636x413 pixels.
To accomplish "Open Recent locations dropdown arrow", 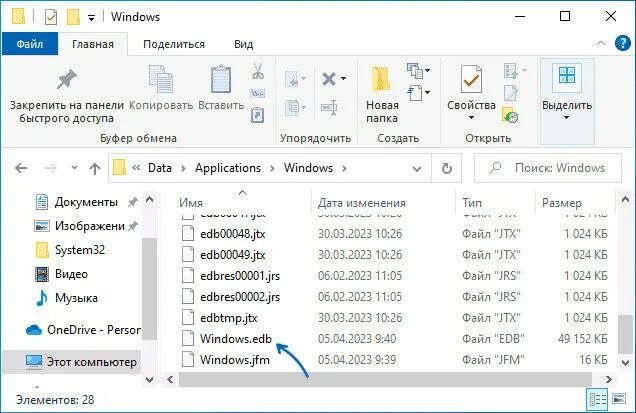I will 74,167.
